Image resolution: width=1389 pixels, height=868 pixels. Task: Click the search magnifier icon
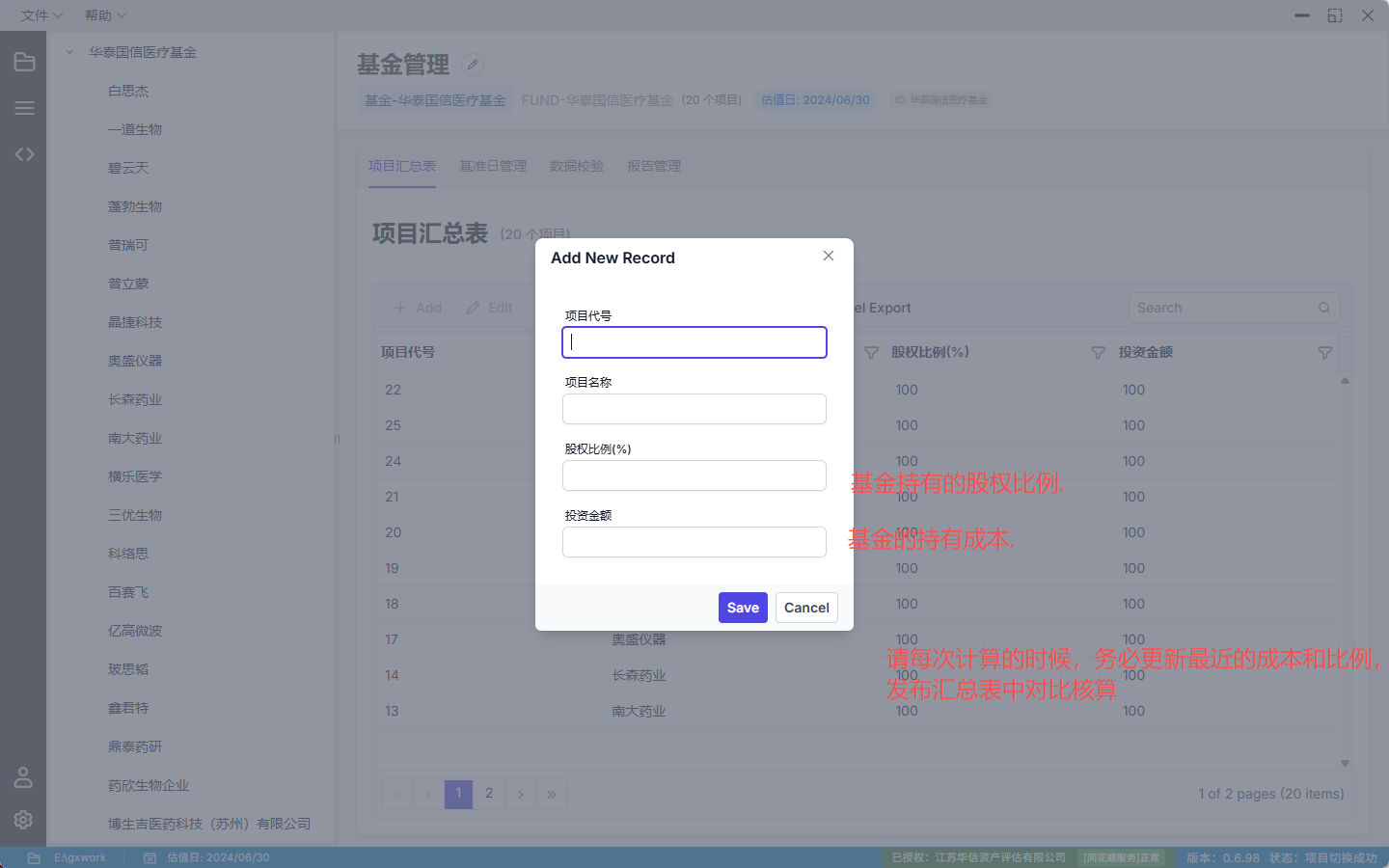[x=1324, y=308]
